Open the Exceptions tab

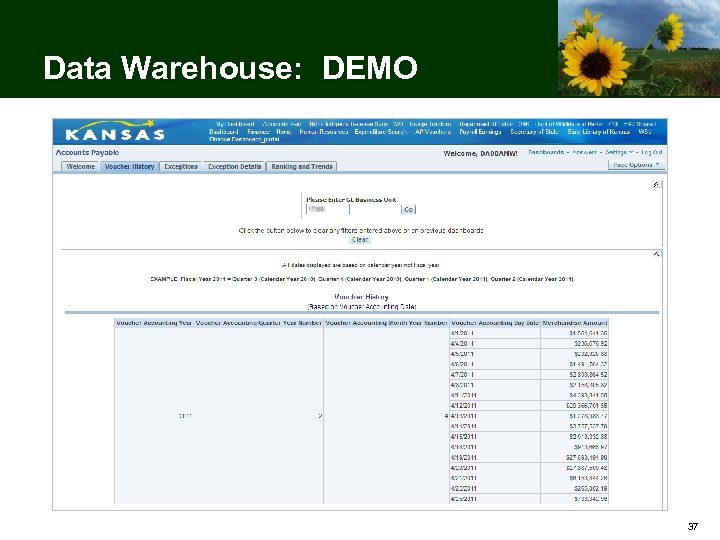[x=181, y=167]
